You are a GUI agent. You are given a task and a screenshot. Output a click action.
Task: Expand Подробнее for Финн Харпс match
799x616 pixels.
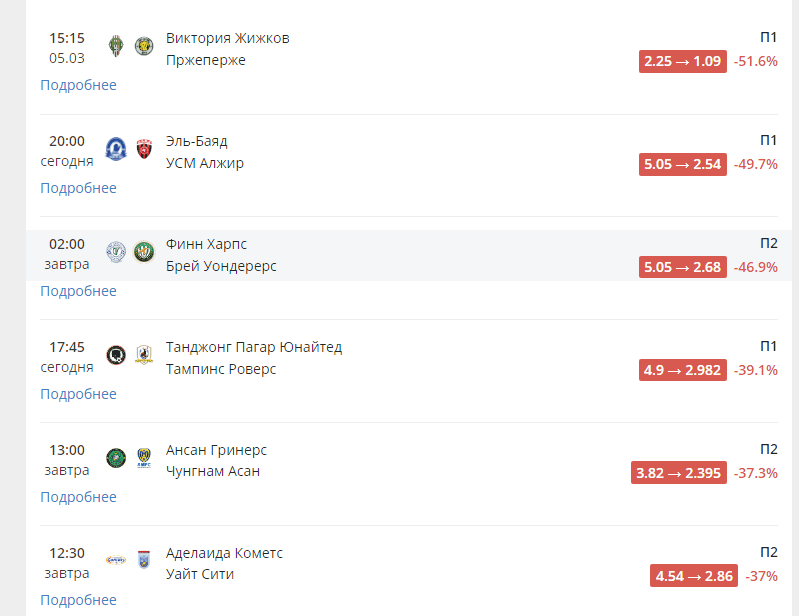(x=78, y=291)
